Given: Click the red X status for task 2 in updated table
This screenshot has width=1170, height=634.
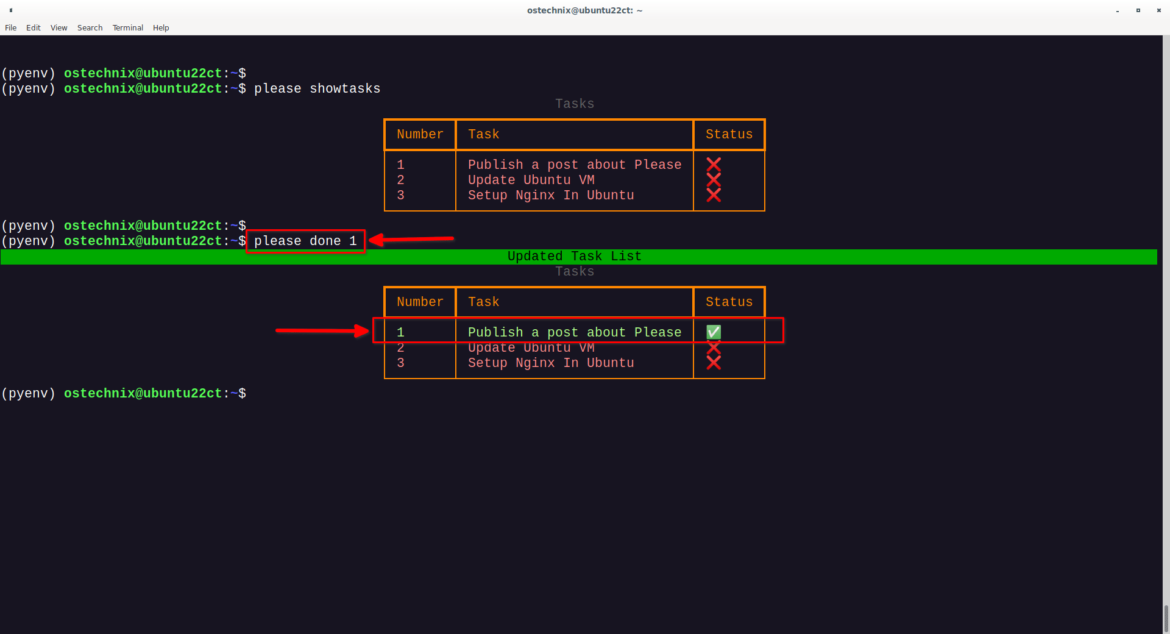Looking at the screenshot, I should (713, 348).
